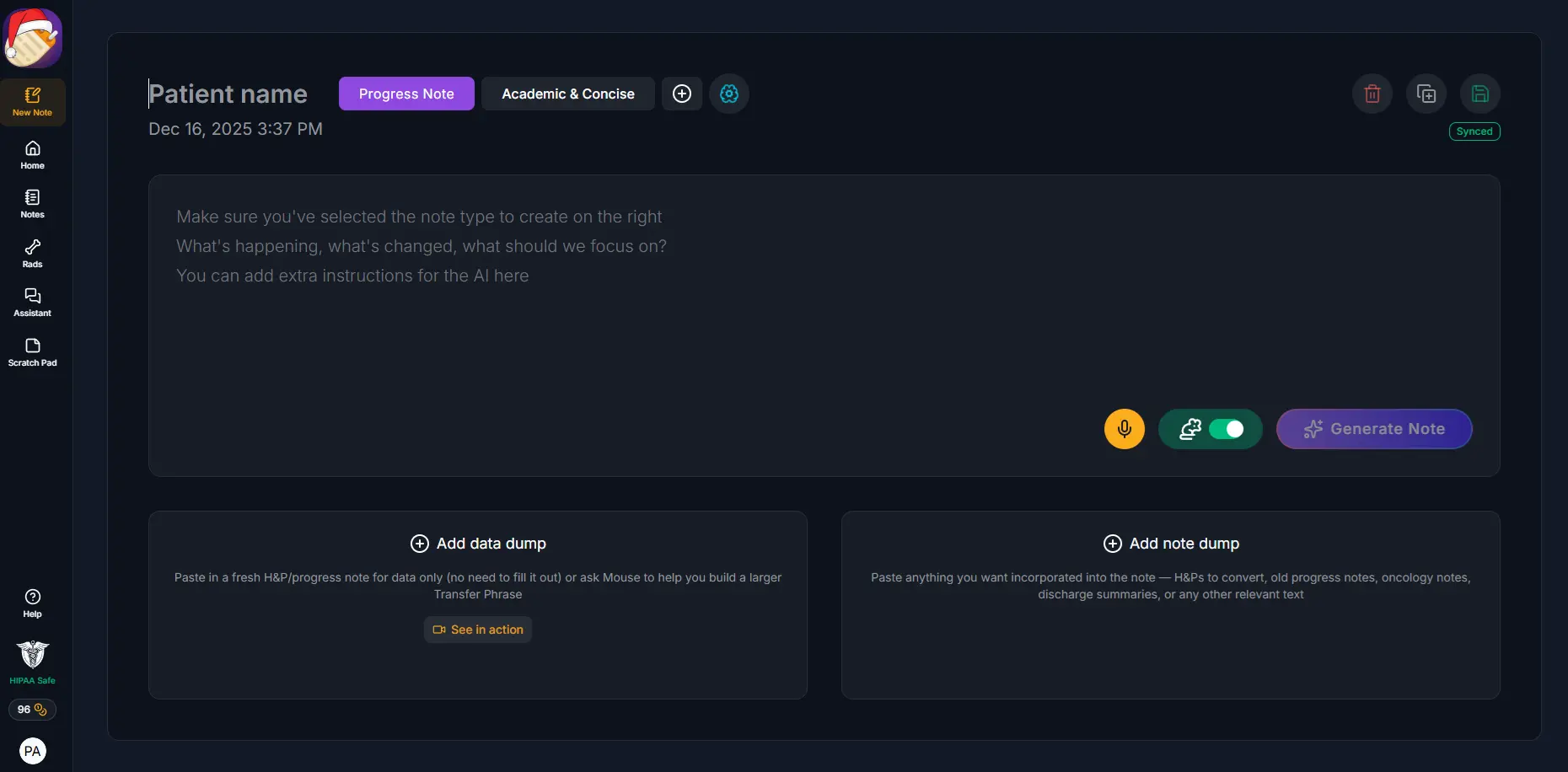Duplicate the note with the copy icon
This screenshot has width=1568, height=772.
[x=1426, y=94]
